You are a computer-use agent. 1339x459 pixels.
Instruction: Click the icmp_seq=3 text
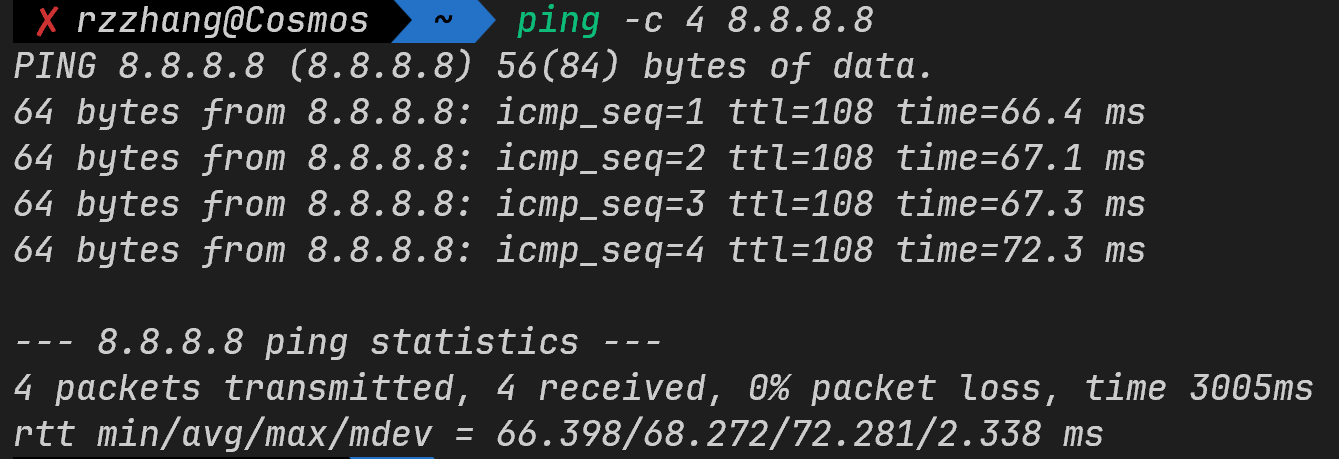[x=600, y=204]
